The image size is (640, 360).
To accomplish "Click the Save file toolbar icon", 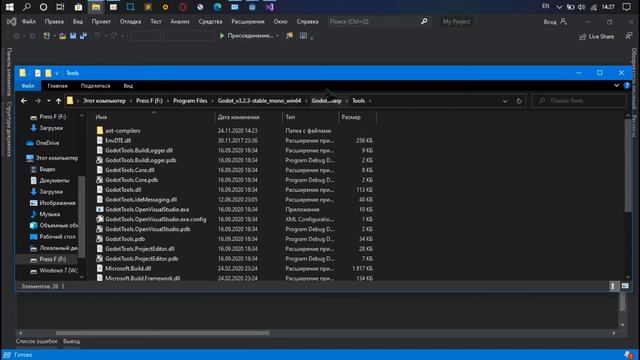I will coord(73,36).
